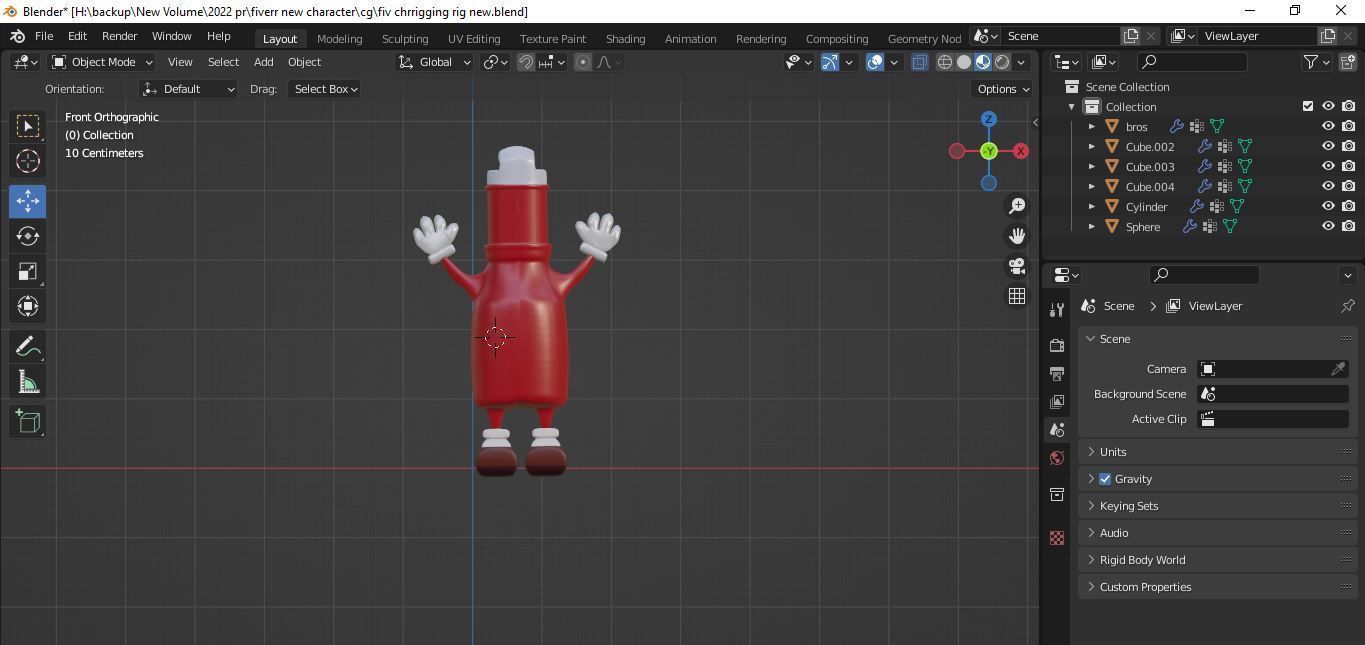Viewport: 1365px width, 645px height.
Task: Switch to rendered viewport shading
Action: click(x=1002, y=62)
